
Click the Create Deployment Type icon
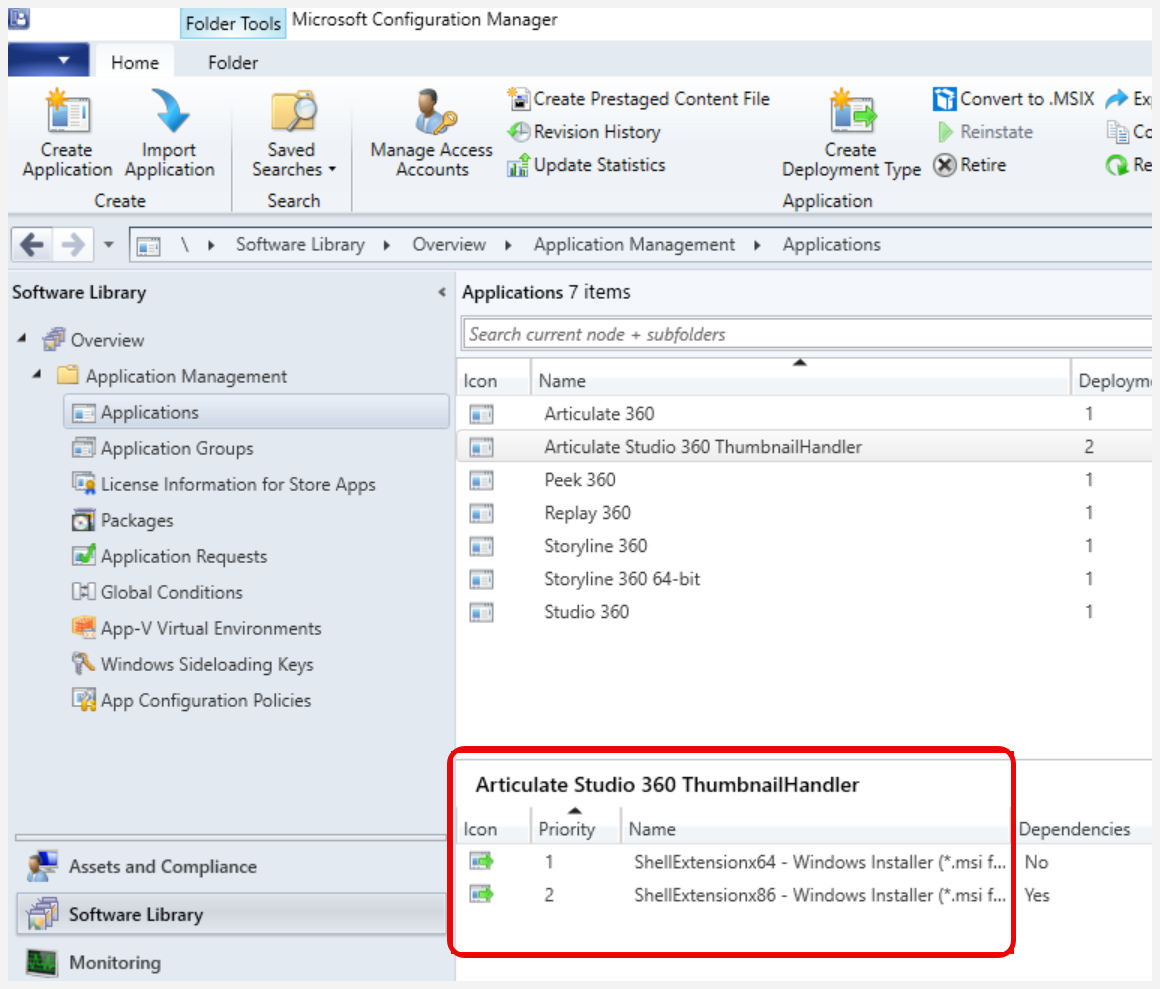(852, 112)
